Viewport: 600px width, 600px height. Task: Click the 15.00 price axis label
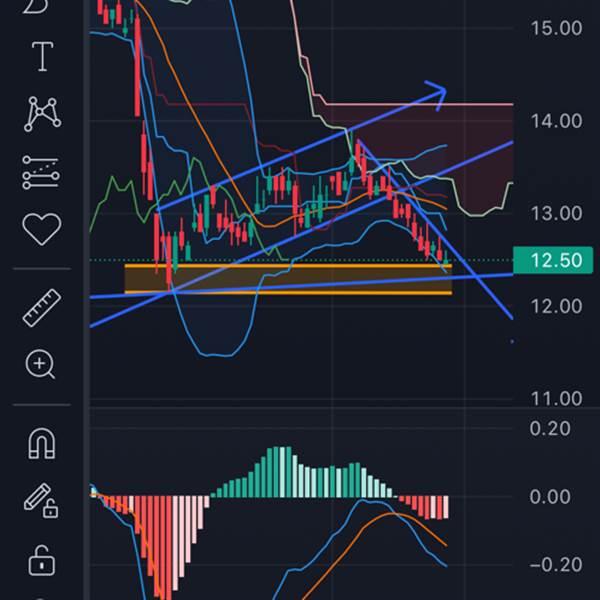click(556, 28)
